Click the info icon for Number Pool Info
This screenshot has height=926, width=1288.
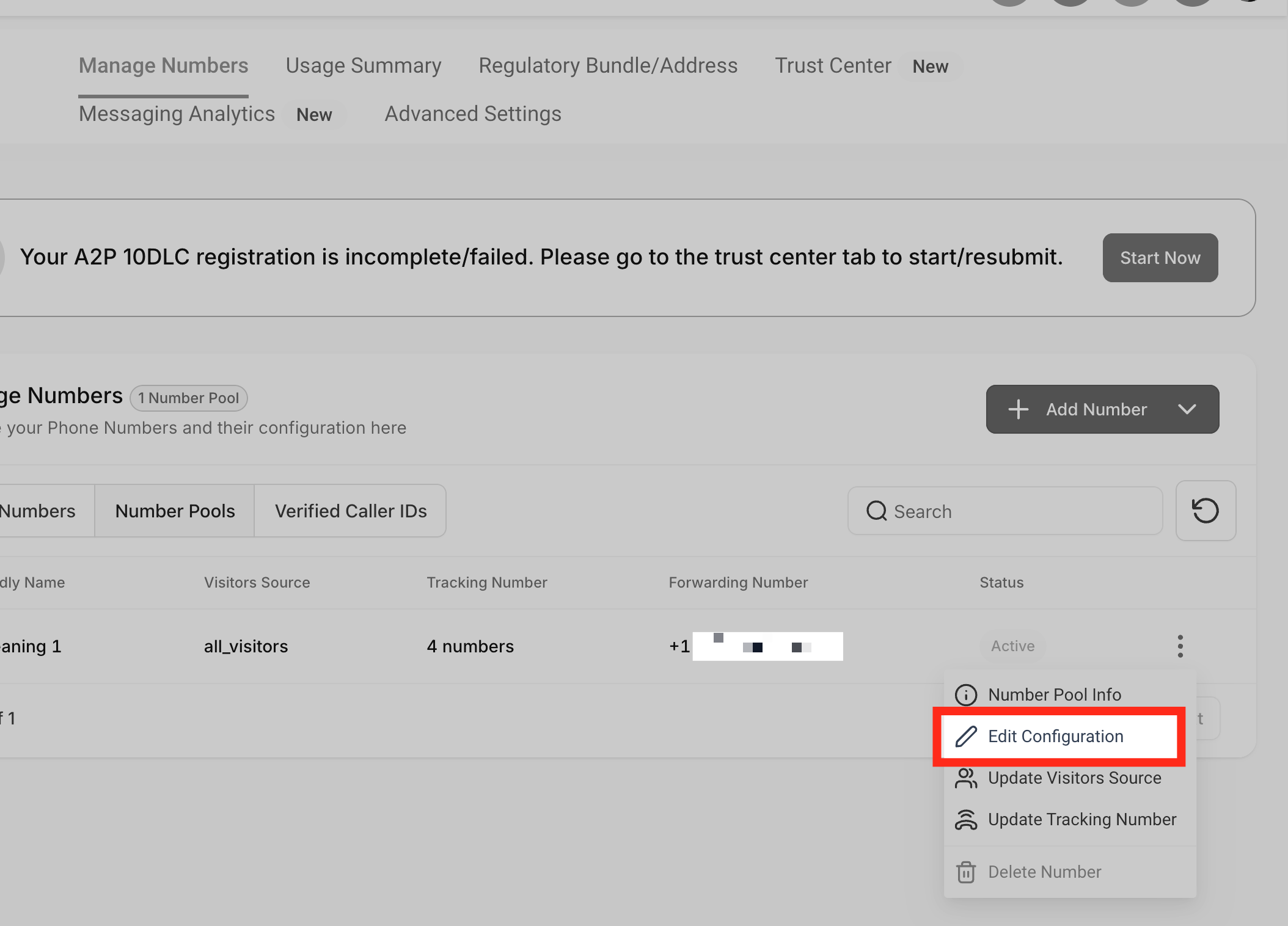tap(965, 694)
